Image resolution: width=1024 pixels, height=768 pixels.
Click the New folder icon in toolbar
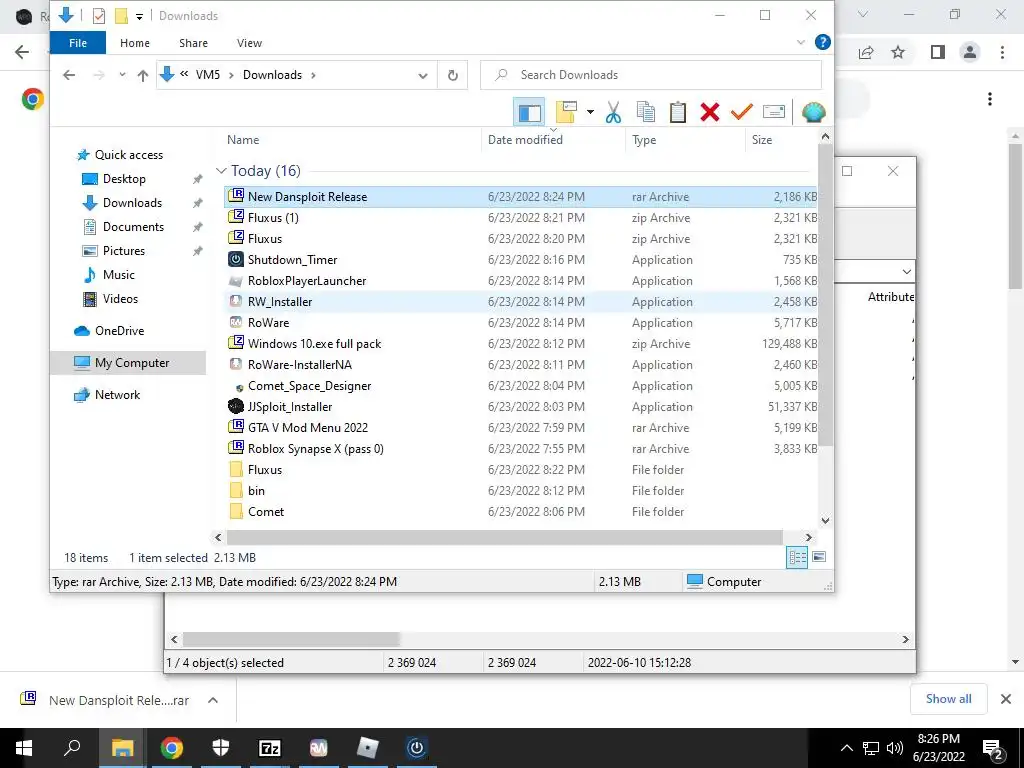point(566,112)
